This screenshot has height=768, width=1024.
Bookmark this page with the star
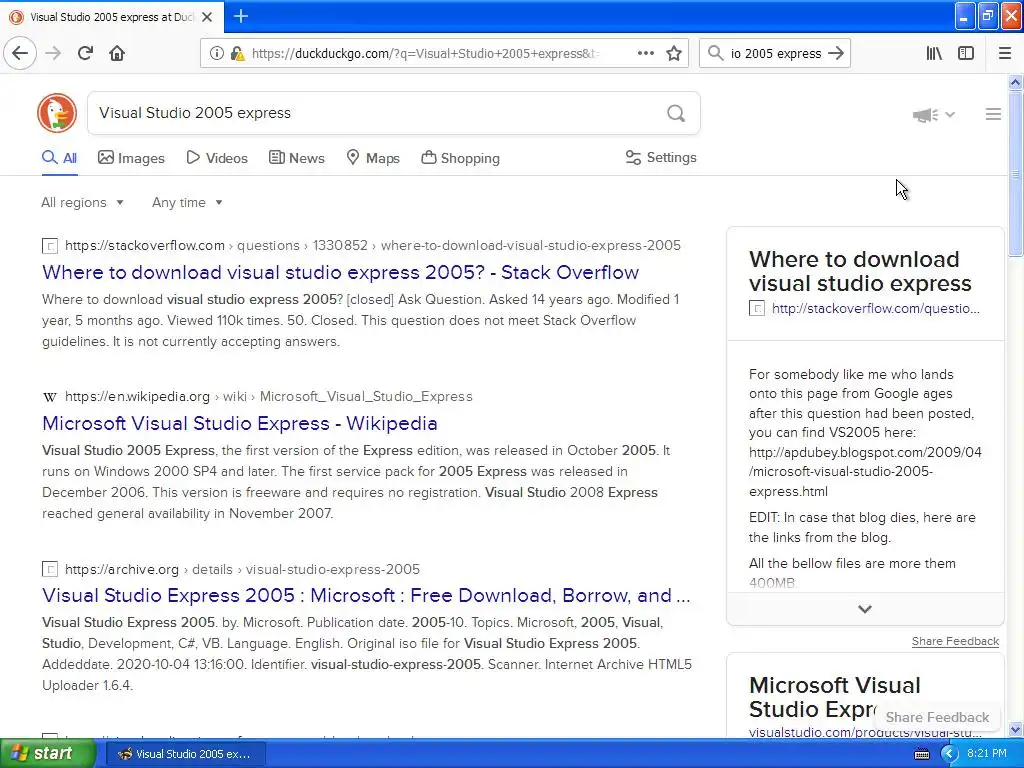point(674,54)
